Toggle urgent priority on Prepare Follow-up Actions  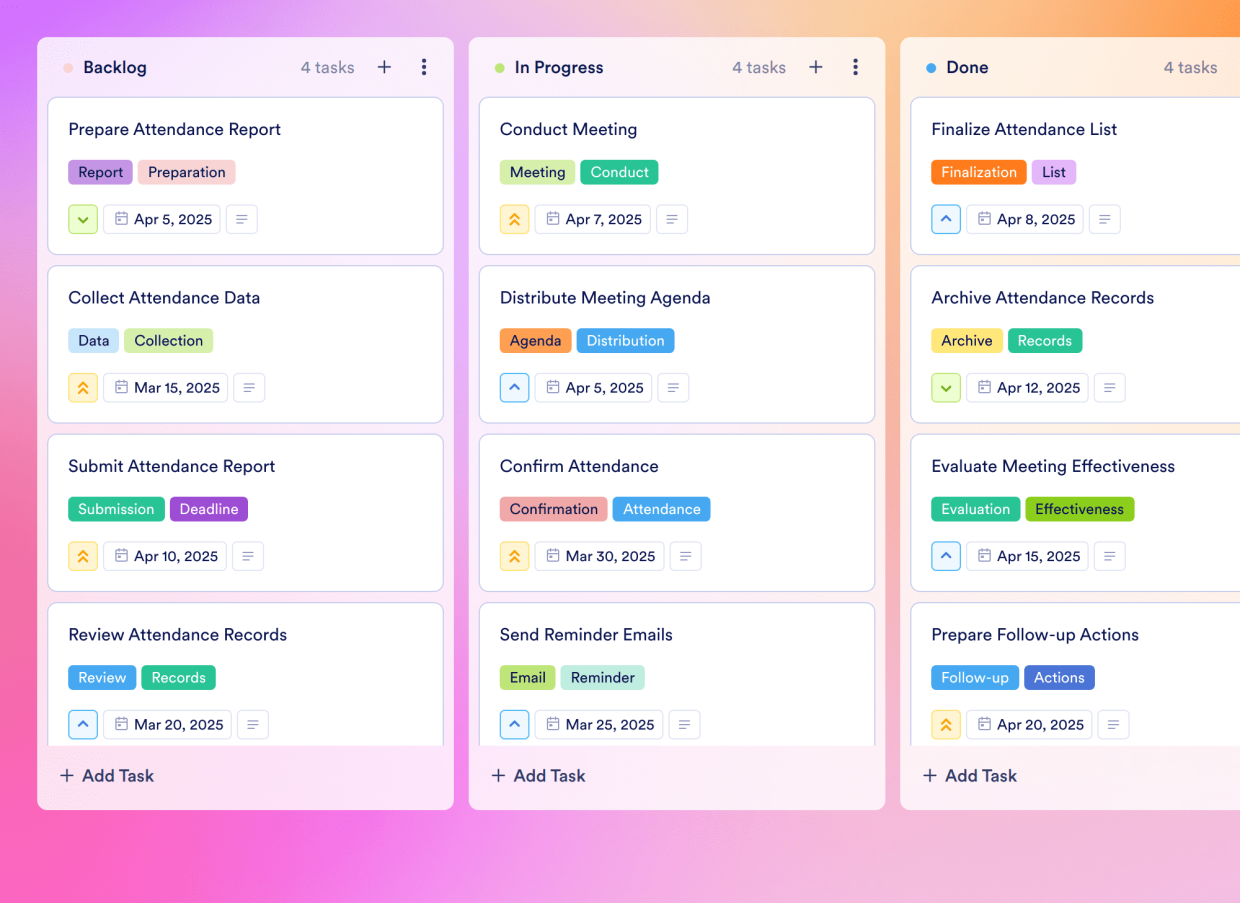(x=946, y=724)
